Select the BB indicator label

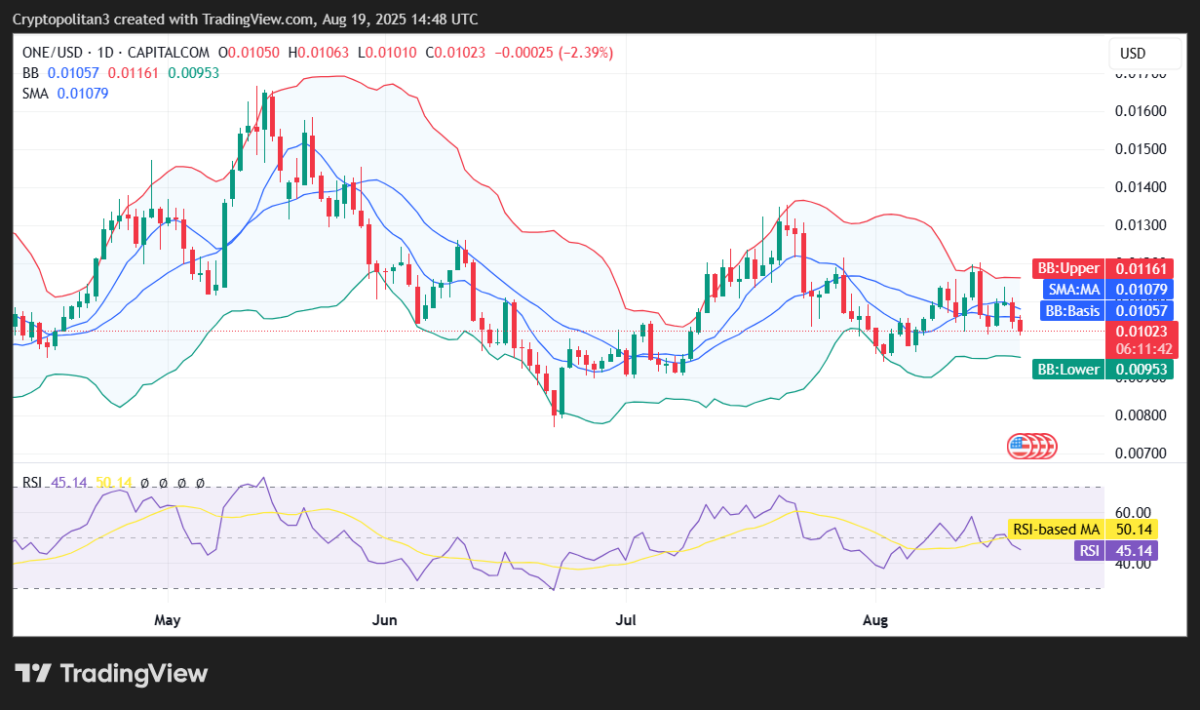coord(30,72)
